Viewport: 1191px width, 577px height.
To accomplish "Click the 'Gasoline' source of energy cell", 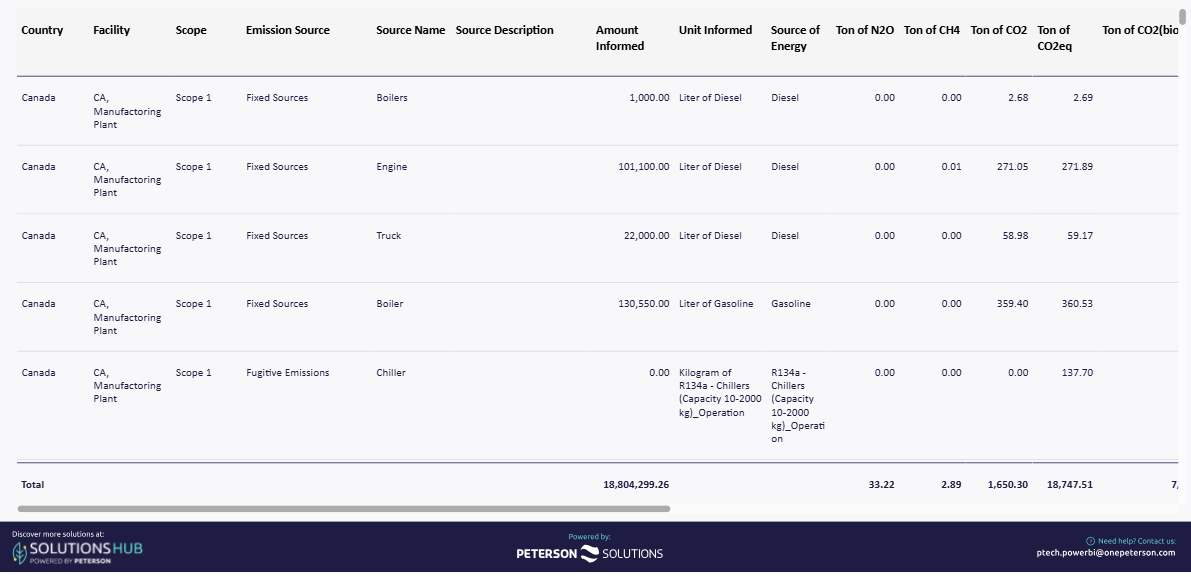I will tap(791, 304).
